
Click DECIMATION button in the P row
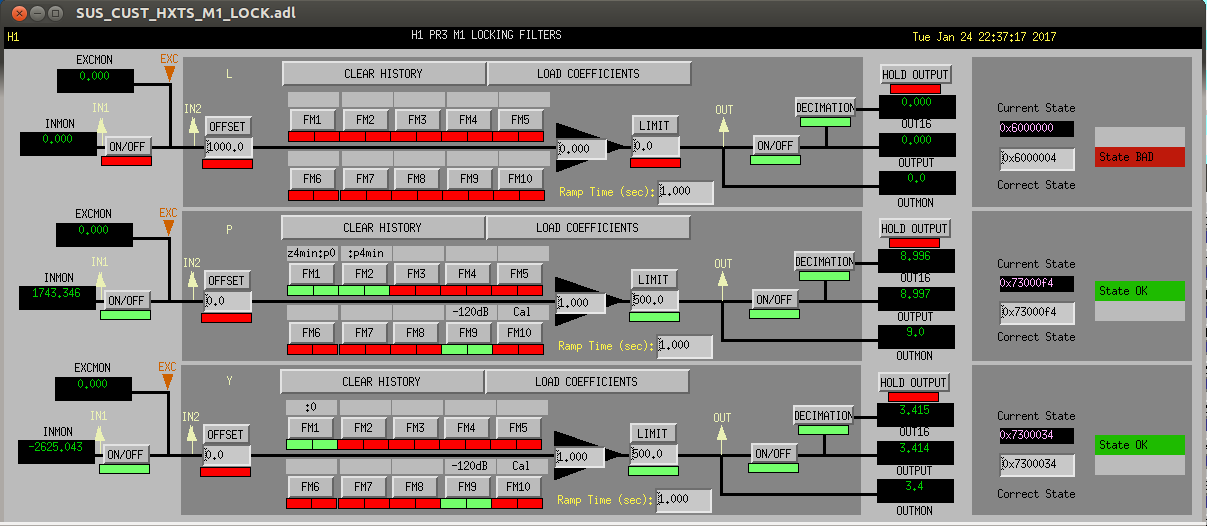coord(825,262)
